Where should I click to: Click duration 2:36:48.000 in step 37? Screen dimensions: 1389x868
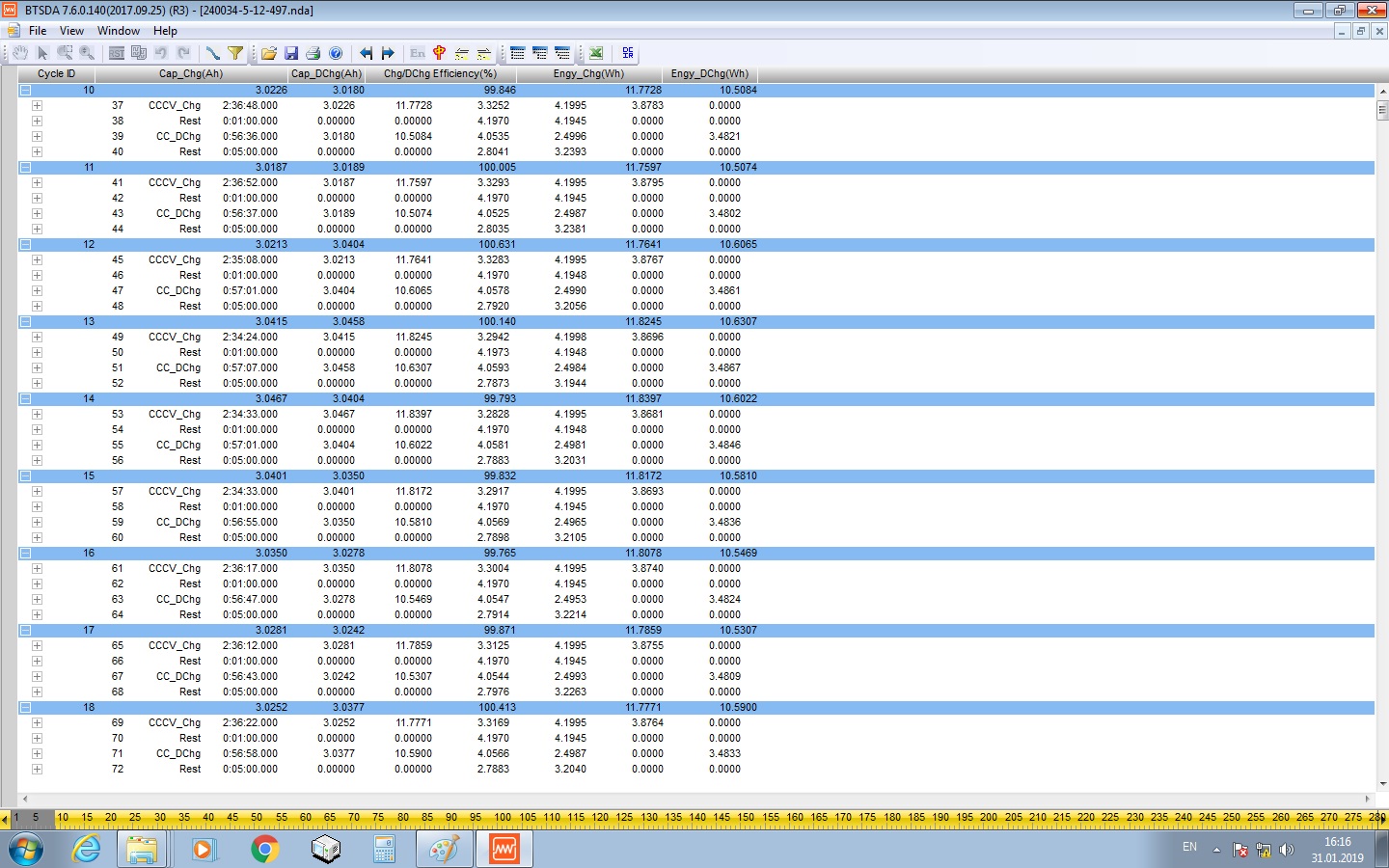(250, 105)
